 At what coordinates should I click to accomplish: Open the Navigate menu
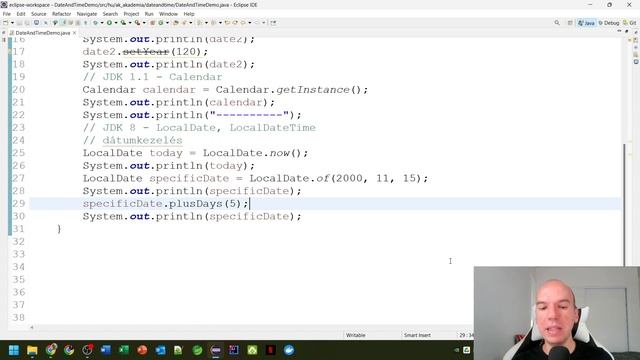tap(87, 14)
